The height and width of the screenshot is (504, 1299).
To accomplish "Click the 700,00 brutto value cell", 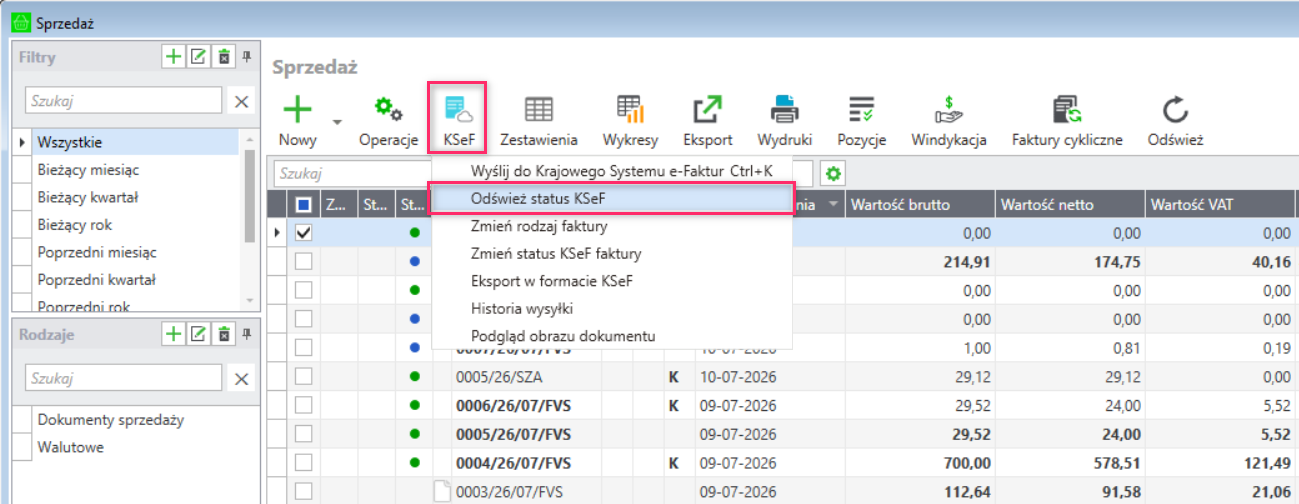I will tap(920, 463).
